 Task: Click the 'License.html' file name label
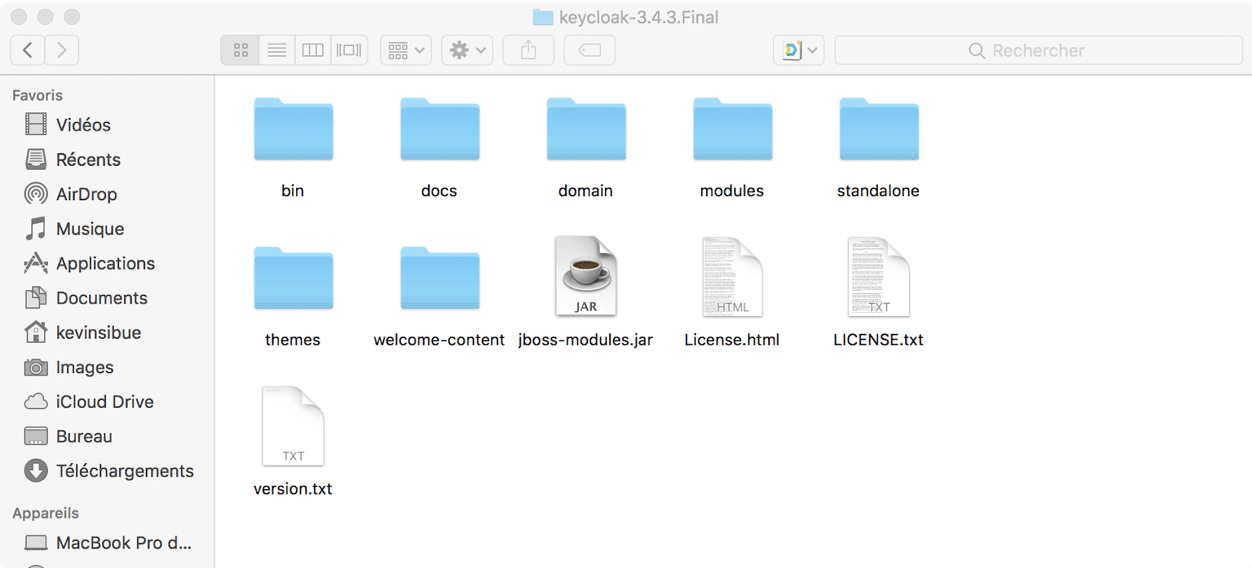tap(732, 340)
